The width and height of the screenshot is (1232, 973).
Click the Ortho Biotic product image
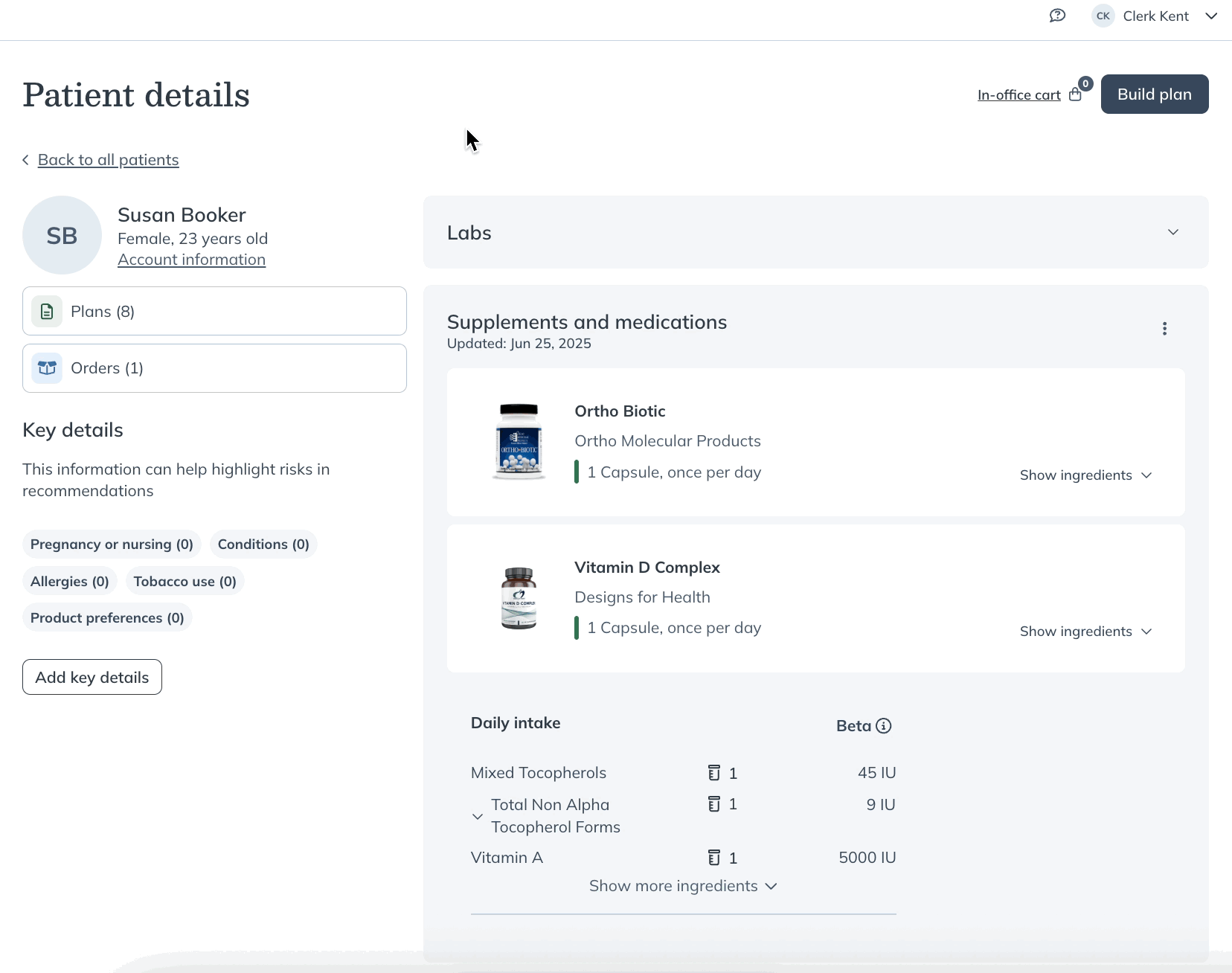coord(519,442)
